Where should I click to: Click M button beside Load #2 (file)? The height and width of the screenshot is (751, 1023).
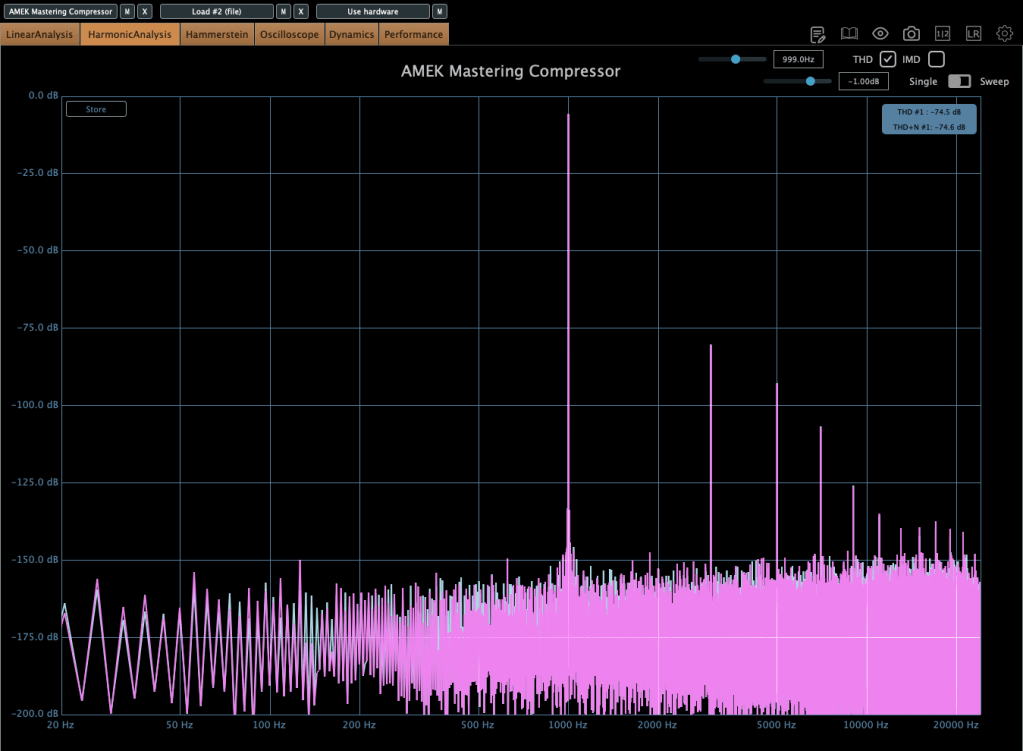283,12
